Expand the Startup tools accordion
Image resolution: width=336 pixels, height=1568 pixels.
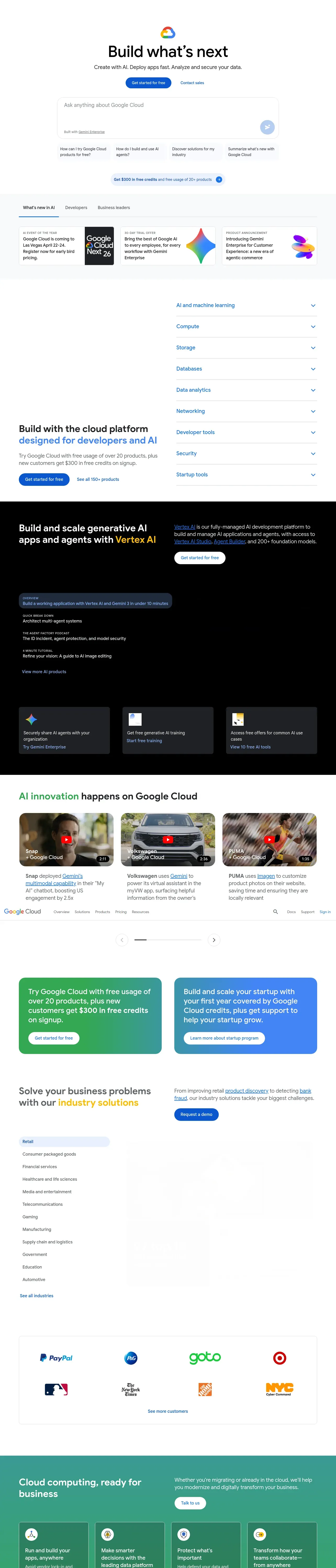(x=246, y=475)
